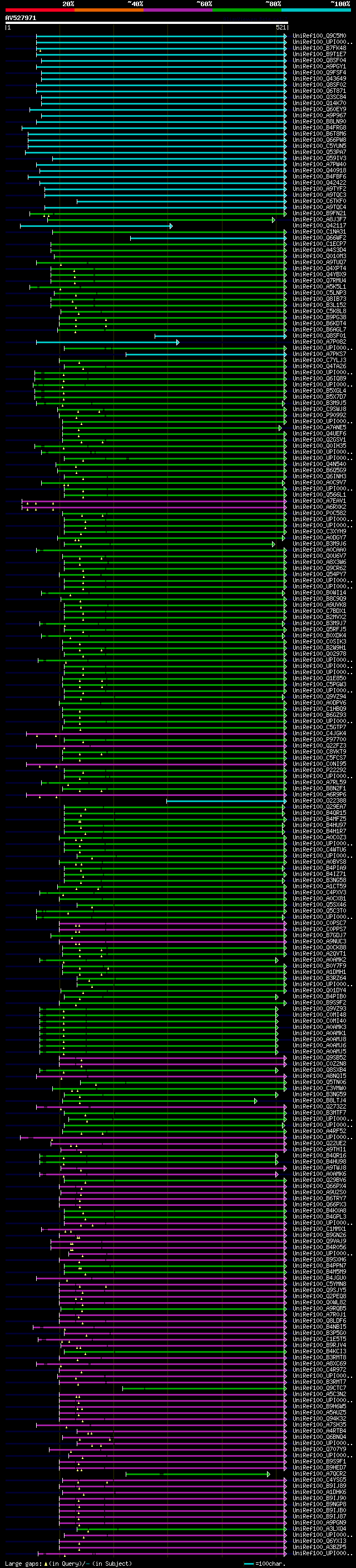Select label UniRef100_A8J3F7
The image size is (356, 1568).
click(319, 220)
